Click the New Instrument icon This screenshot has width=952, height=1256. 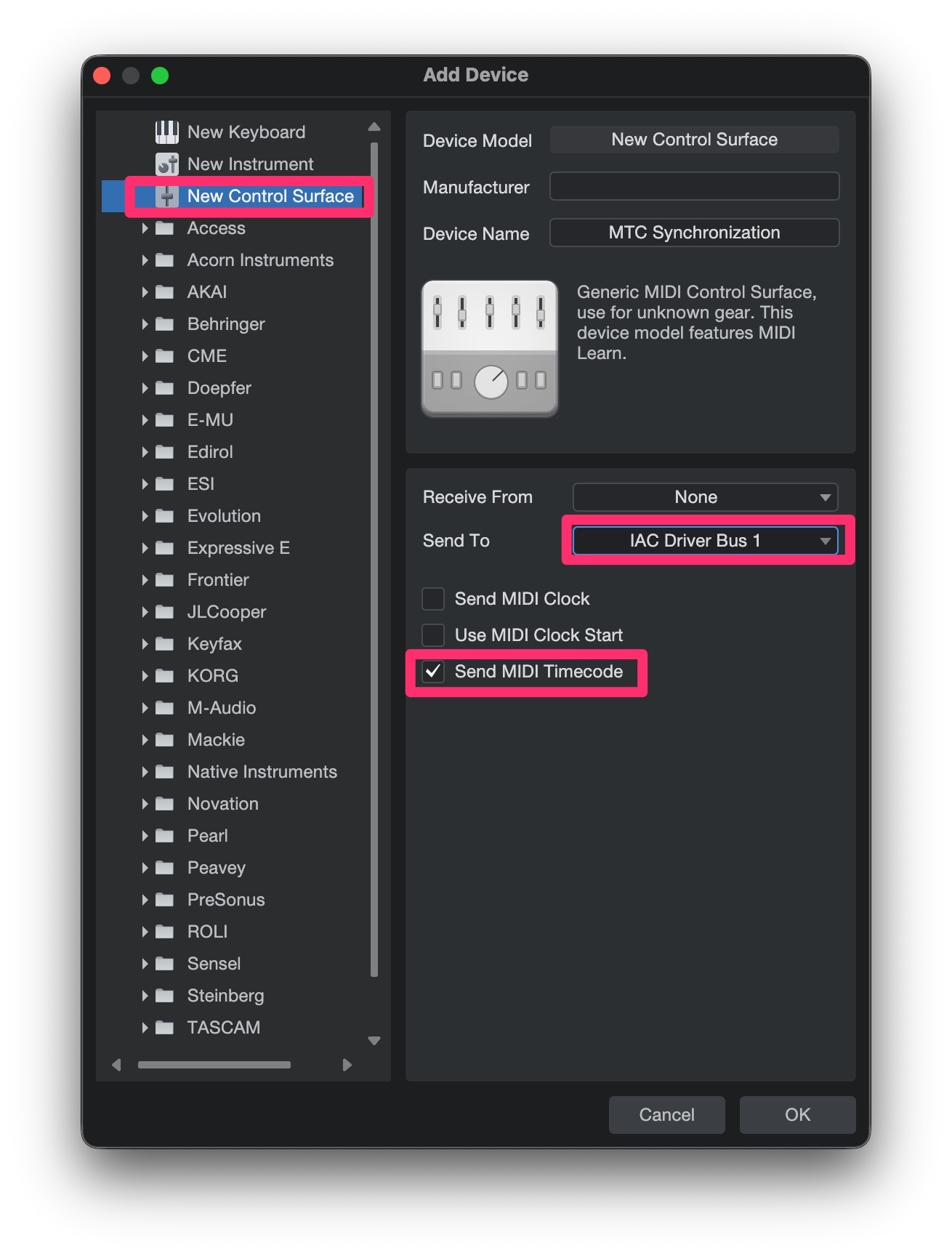point(166,164)
